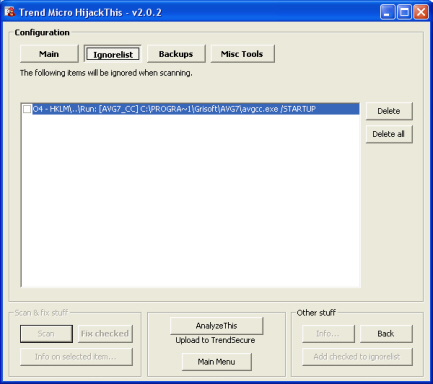
Task: Click the Upload to TrendSecure label
Action: pos(215,340)
